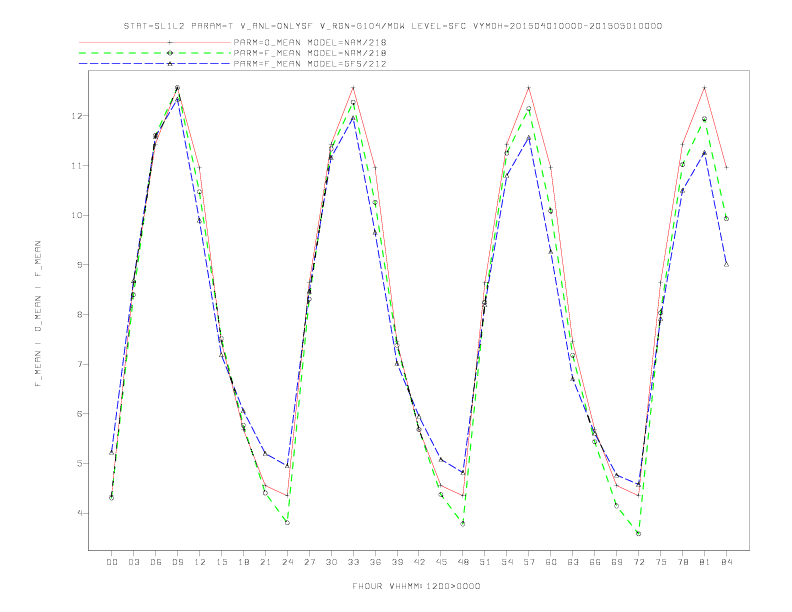The width and height of the screenshot is (792, 612).
Task: Click green circle data marker at hour 72
Action: (x=638, y=534)
